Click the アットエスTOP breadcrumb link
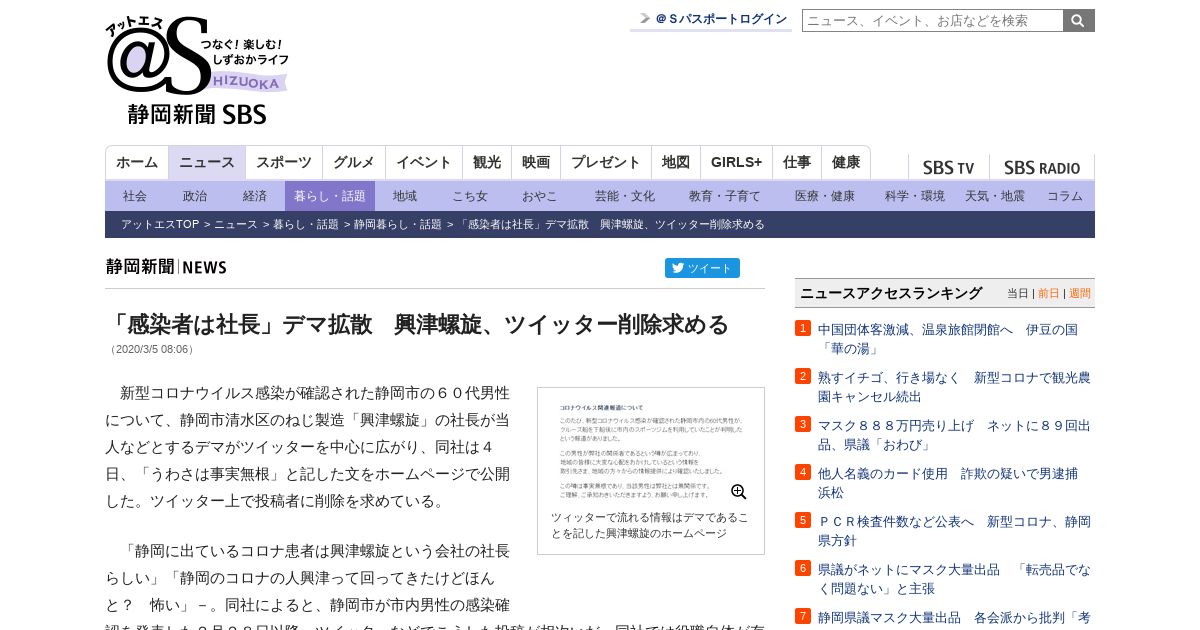 (x=160, y=224)
